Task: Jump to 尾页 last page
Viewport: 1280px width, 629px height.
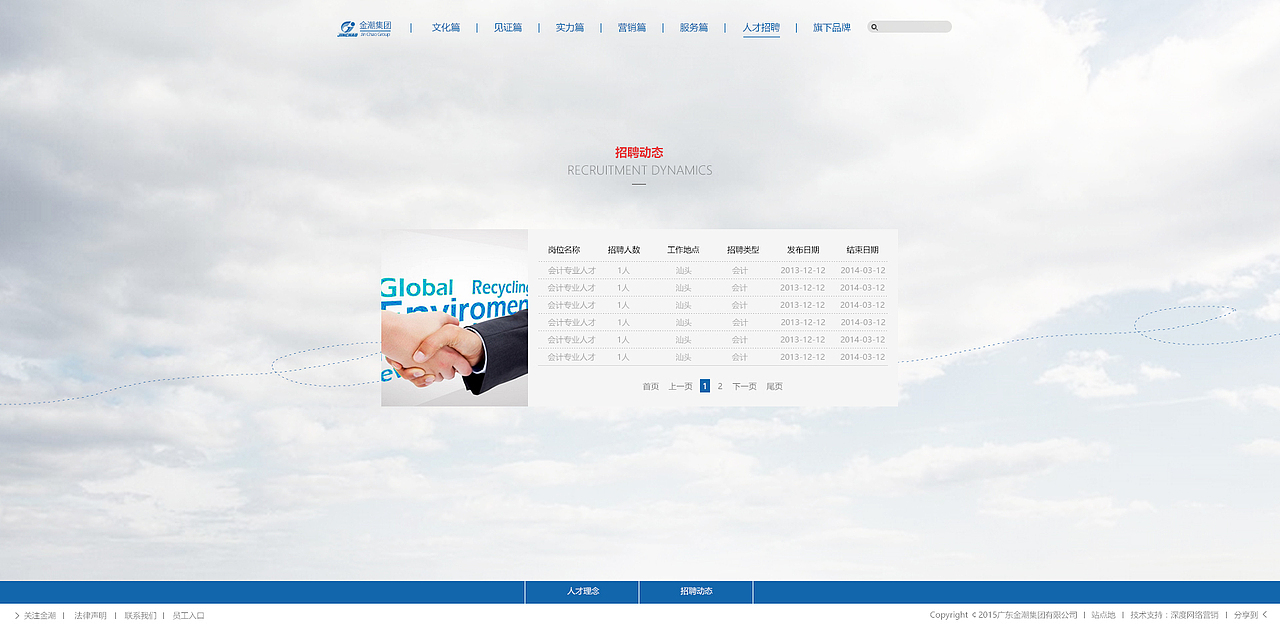Action: click(x=775, y=386)
